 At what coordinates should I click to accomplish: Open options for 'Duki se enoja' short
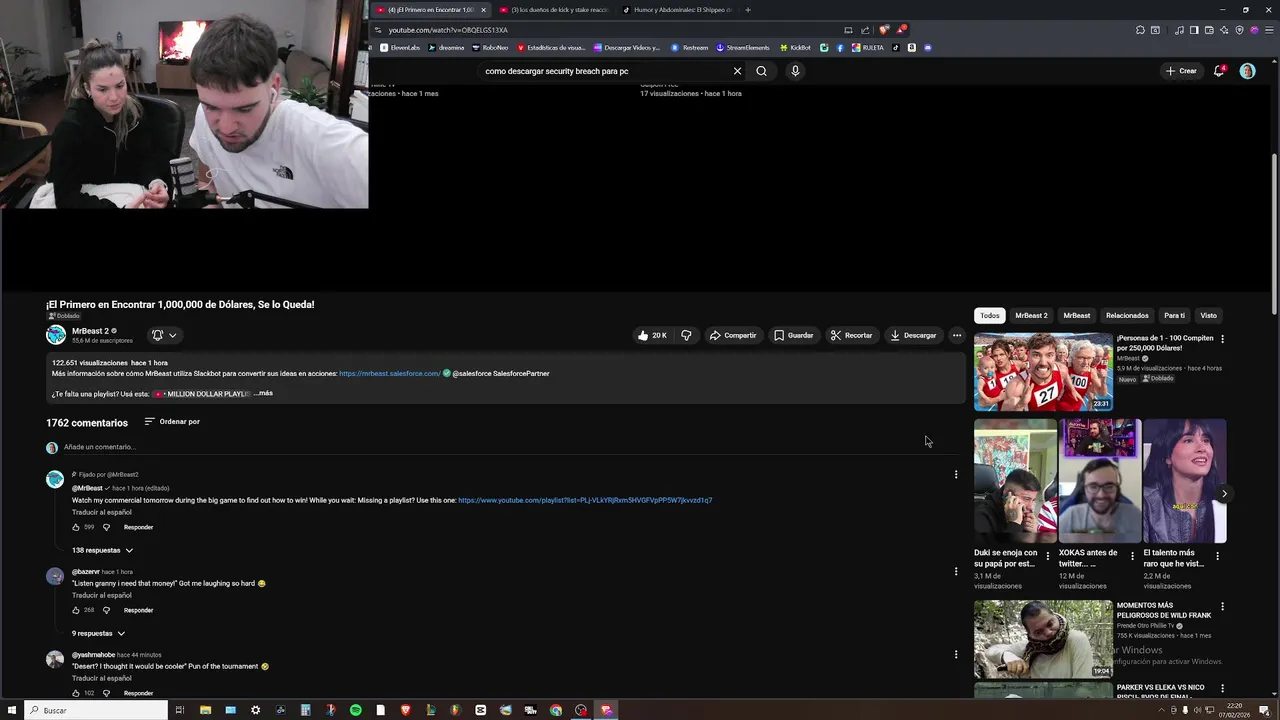(1048, 556)
